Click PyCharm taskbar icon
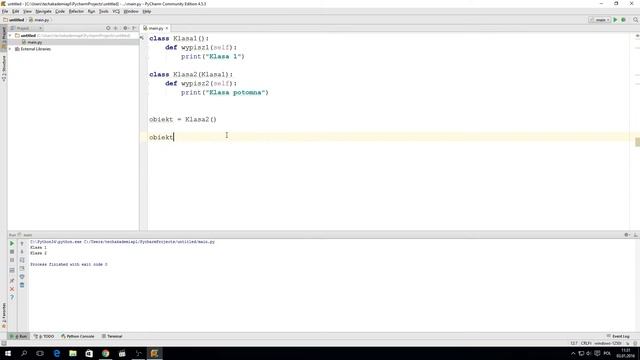The height and width of the screenshot is (360, 640). [x=154, y=353]
